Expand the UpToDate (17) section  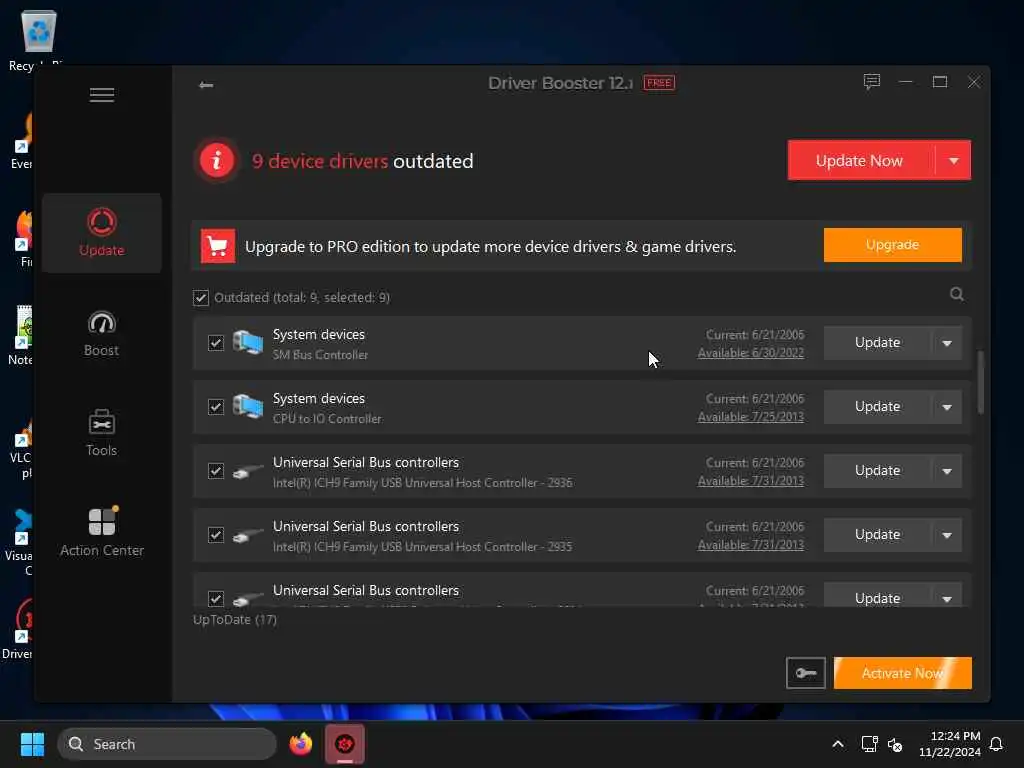[234, 619]
